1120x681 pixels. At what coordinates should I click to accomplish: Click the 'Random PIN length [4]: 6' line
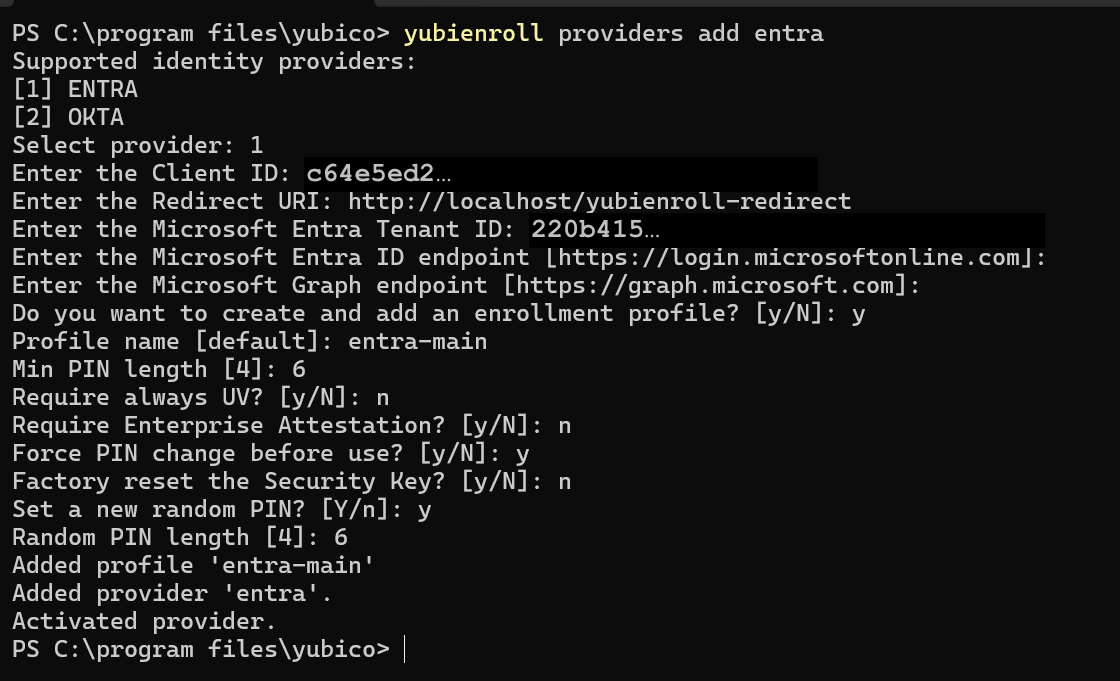coord(180,537)
